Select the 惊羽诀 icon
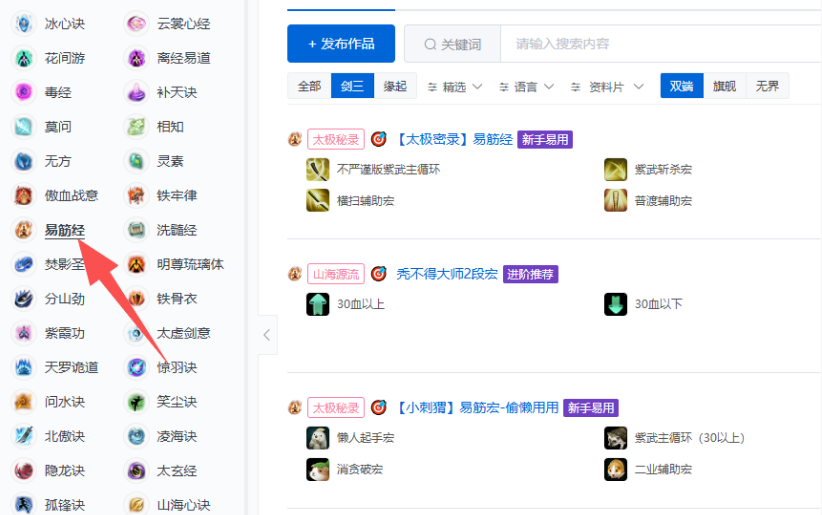The width and height of the screenshot is (822, 515). (136, 367)
